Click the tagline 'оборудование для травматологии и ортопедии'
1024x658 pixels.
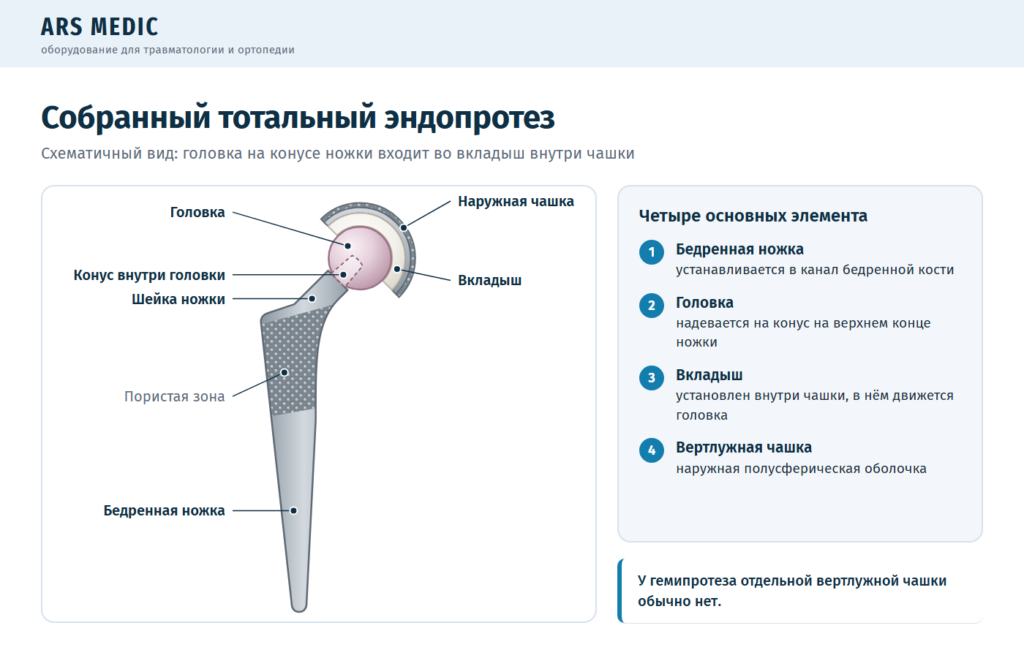point(167,50)
